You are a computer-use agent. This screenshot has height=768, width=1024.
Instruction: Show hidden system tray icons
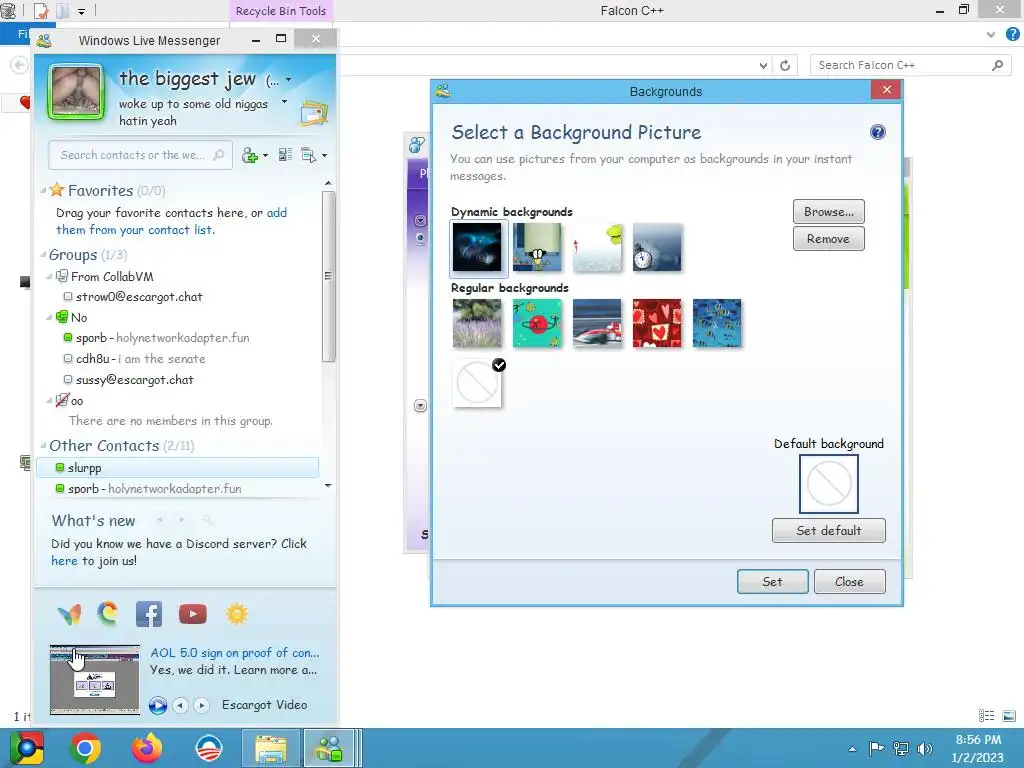(852, 749)
